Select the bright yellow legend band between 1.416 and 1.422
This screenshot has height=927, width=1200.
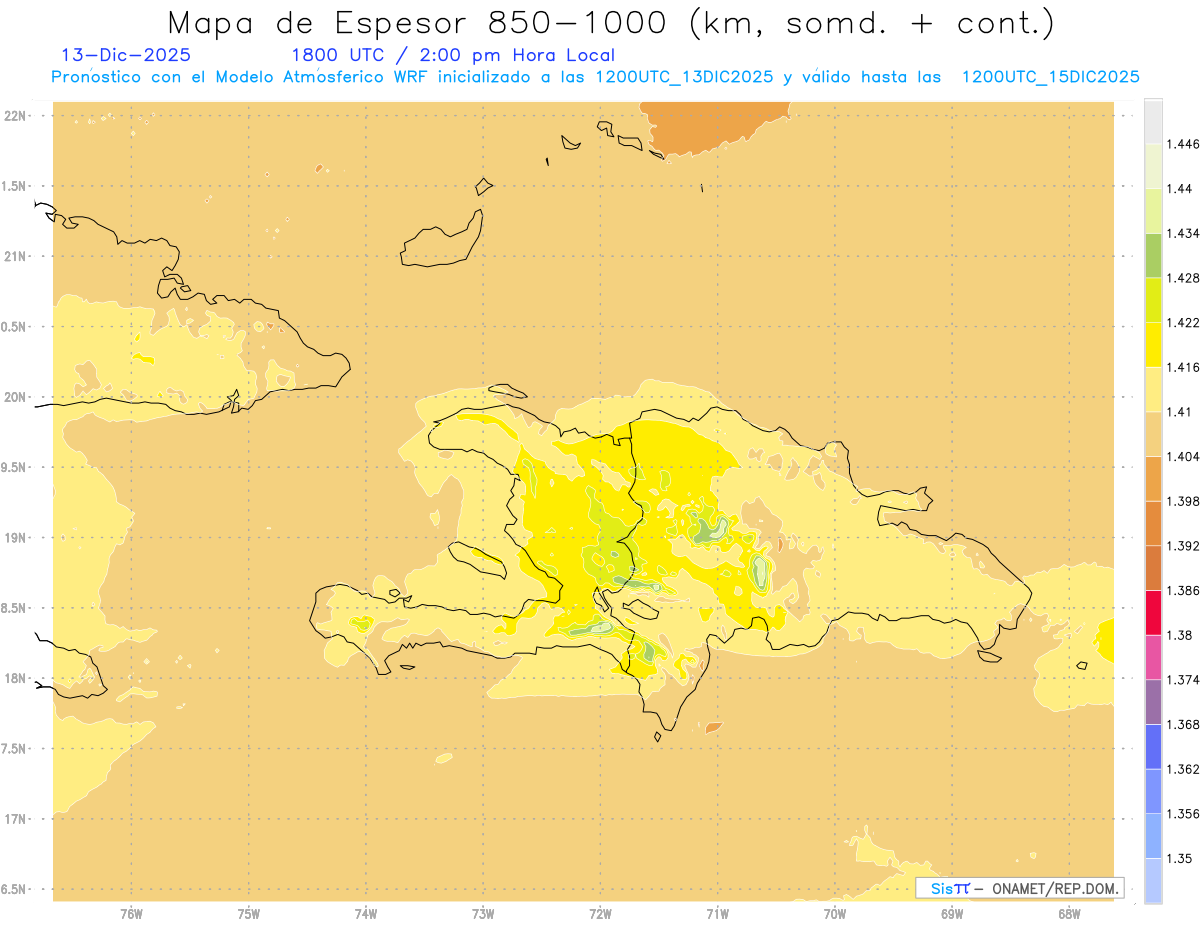pos(1154,344)
